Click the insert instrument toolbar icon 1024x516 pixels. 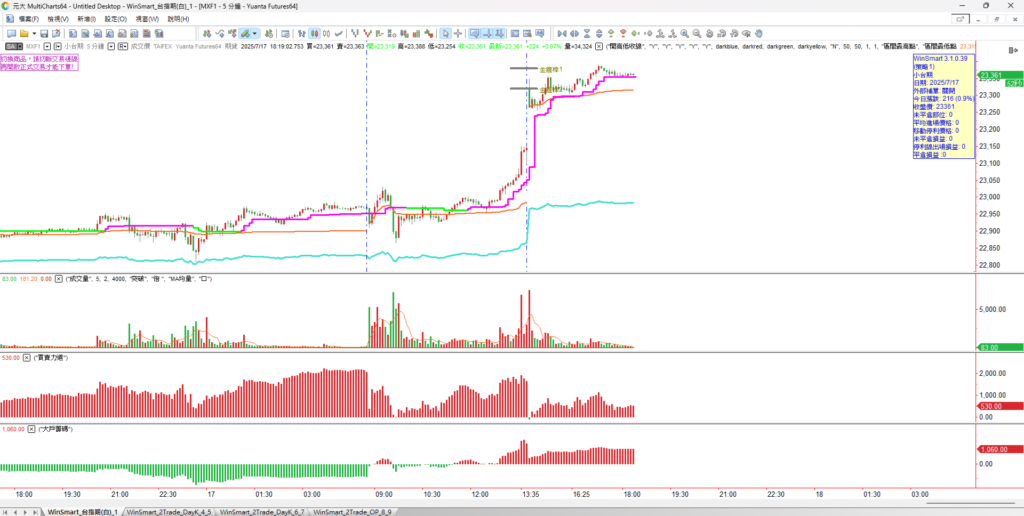tap(207, 33)
